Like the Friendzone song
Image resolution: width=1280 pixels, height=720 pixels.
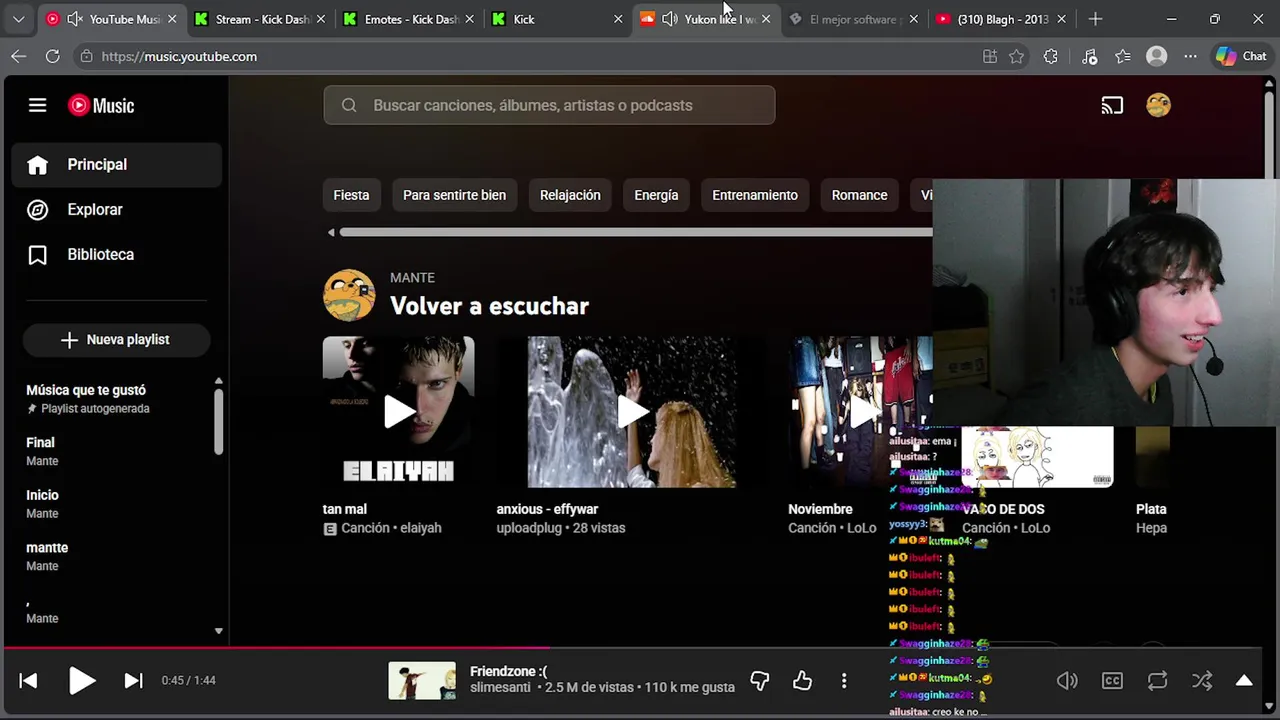pyautogui.click(x=802, y=681)
